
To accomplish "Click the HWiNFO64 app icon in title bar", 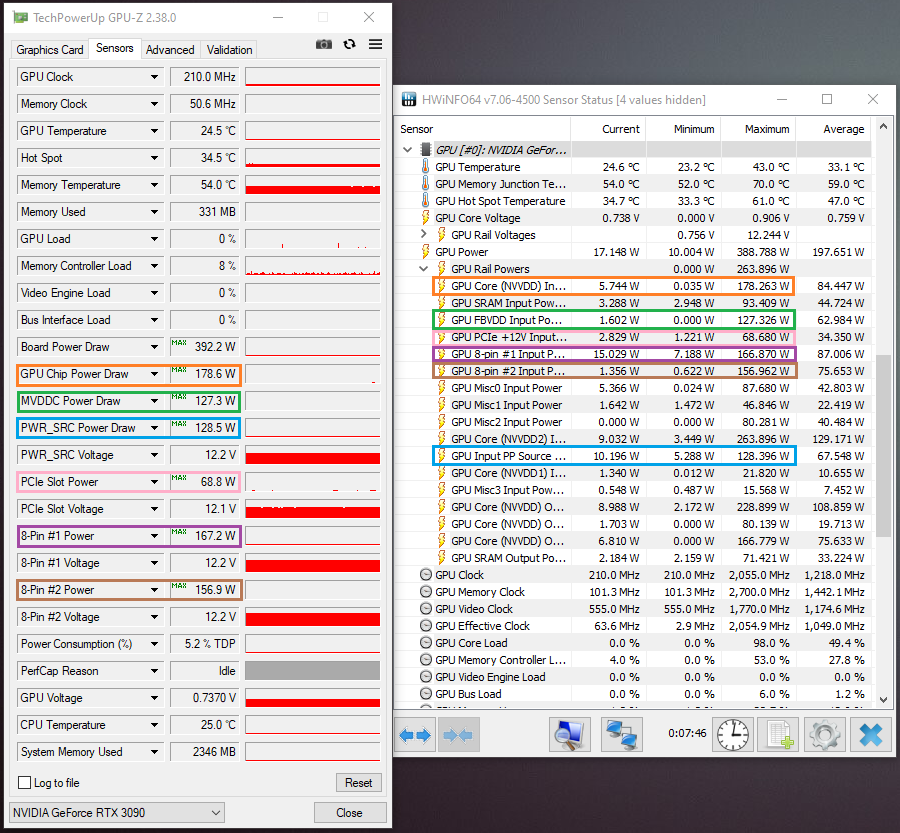I will tap(409, 99).
